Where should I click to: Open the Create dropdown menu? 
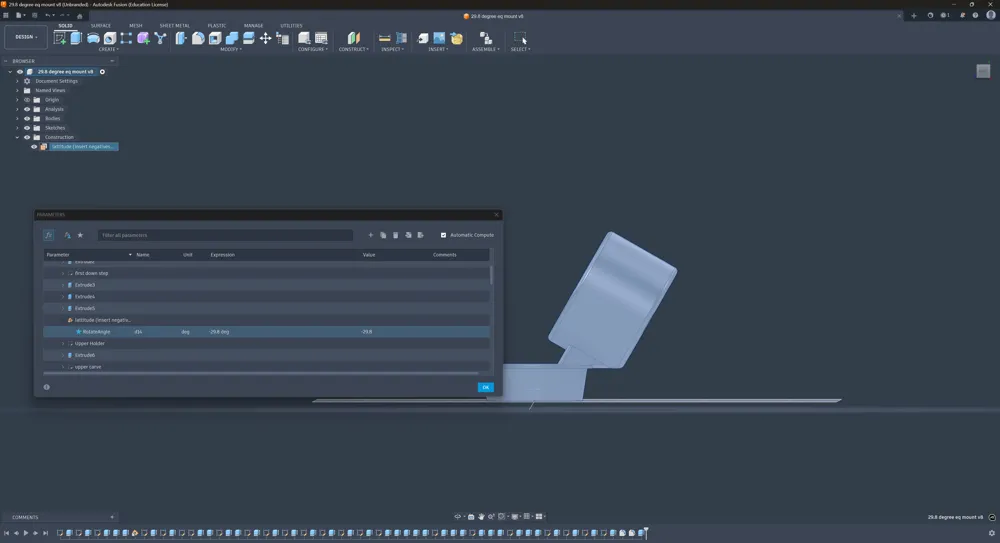tap(108, 49)
